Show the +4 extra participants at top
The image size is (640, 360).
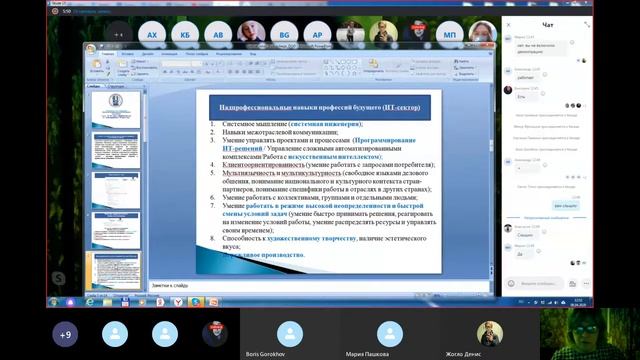pos(118,35)
